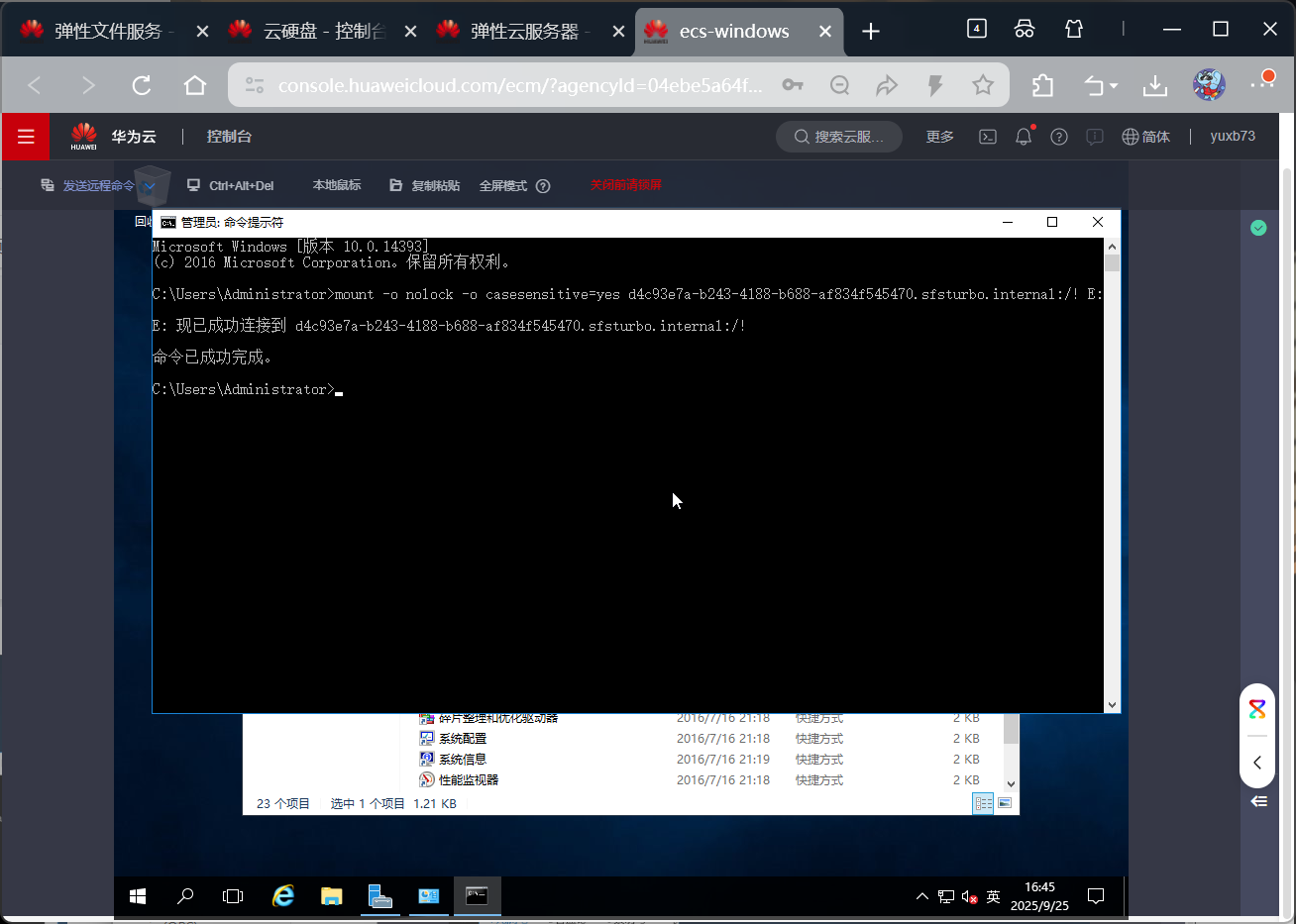
Task: Toggle the 英 input method indicator
Action: [x=994, y=896]
